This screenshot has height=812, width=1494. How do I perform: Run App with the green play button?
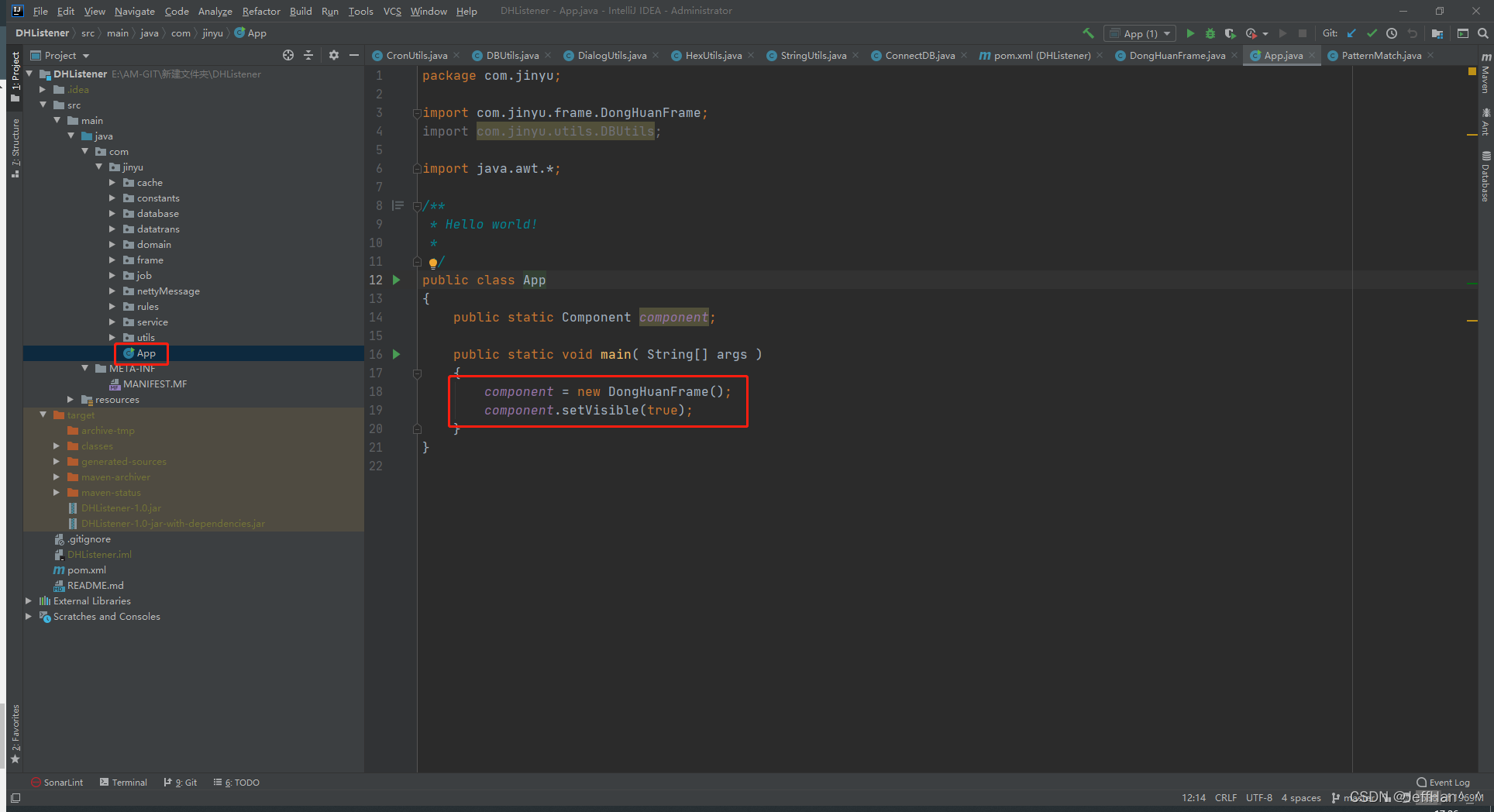pos(1190,33)
